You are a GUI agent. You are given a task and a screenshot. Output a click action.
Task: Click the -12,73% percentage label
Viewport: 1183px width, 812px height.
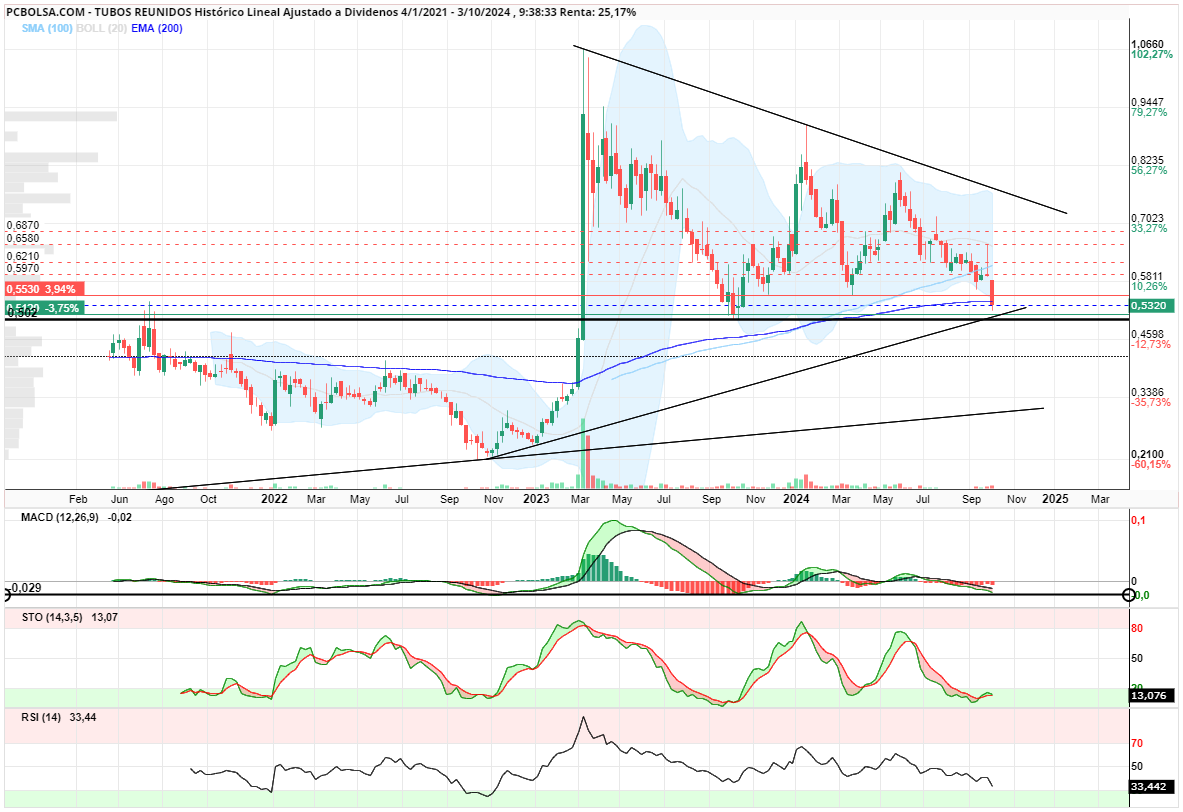point(1151,345)
